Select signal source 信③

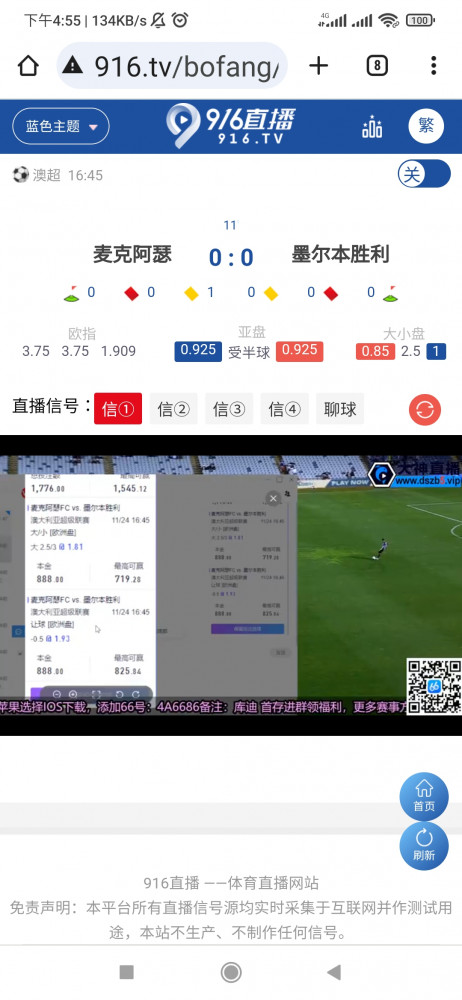[x=229, y=409]
